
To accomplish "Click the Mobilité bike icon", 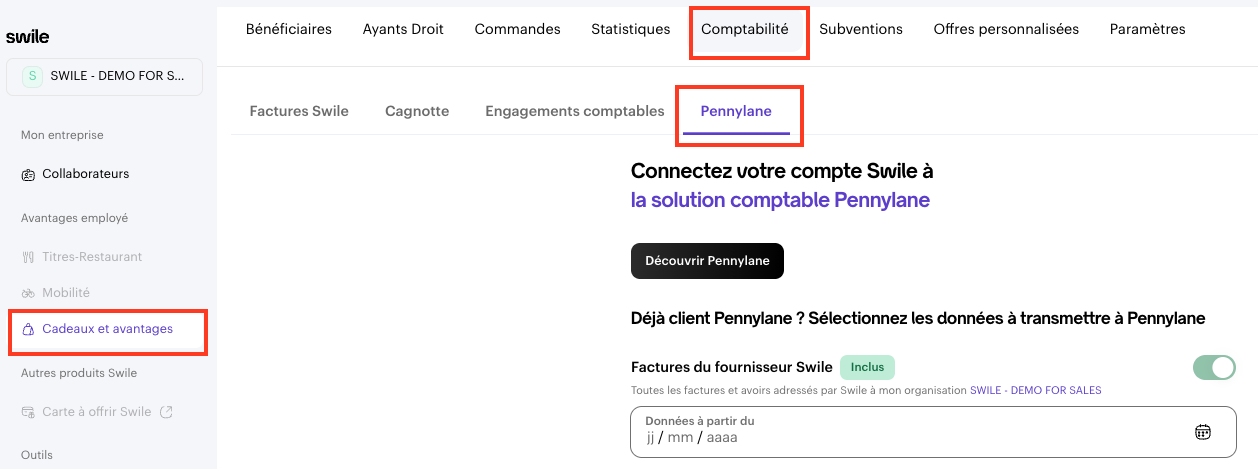I will [x=28, y=293].
